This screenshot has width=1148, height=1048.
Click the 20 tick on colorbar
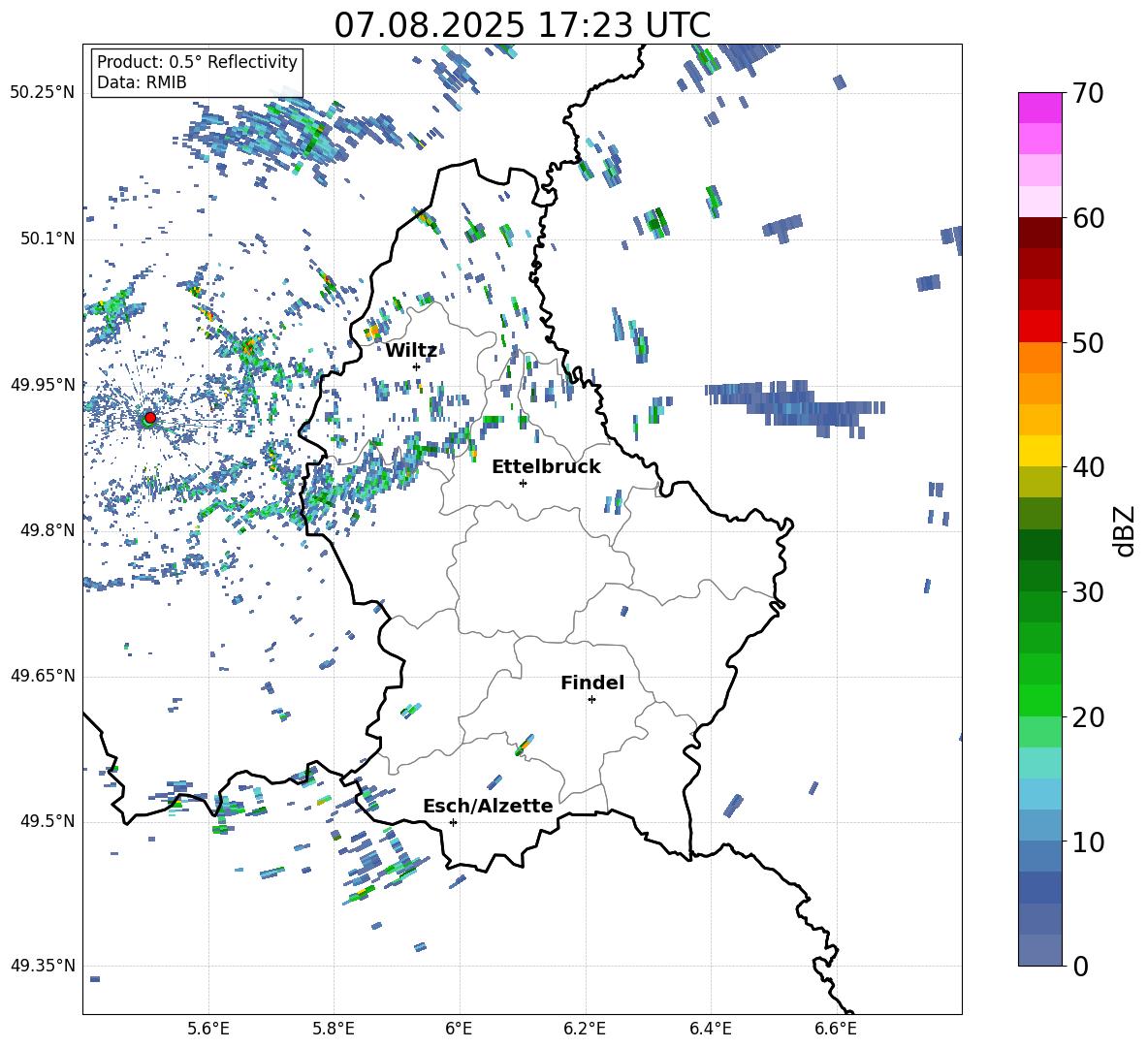pyautogui.click(x=1088, y=716)
